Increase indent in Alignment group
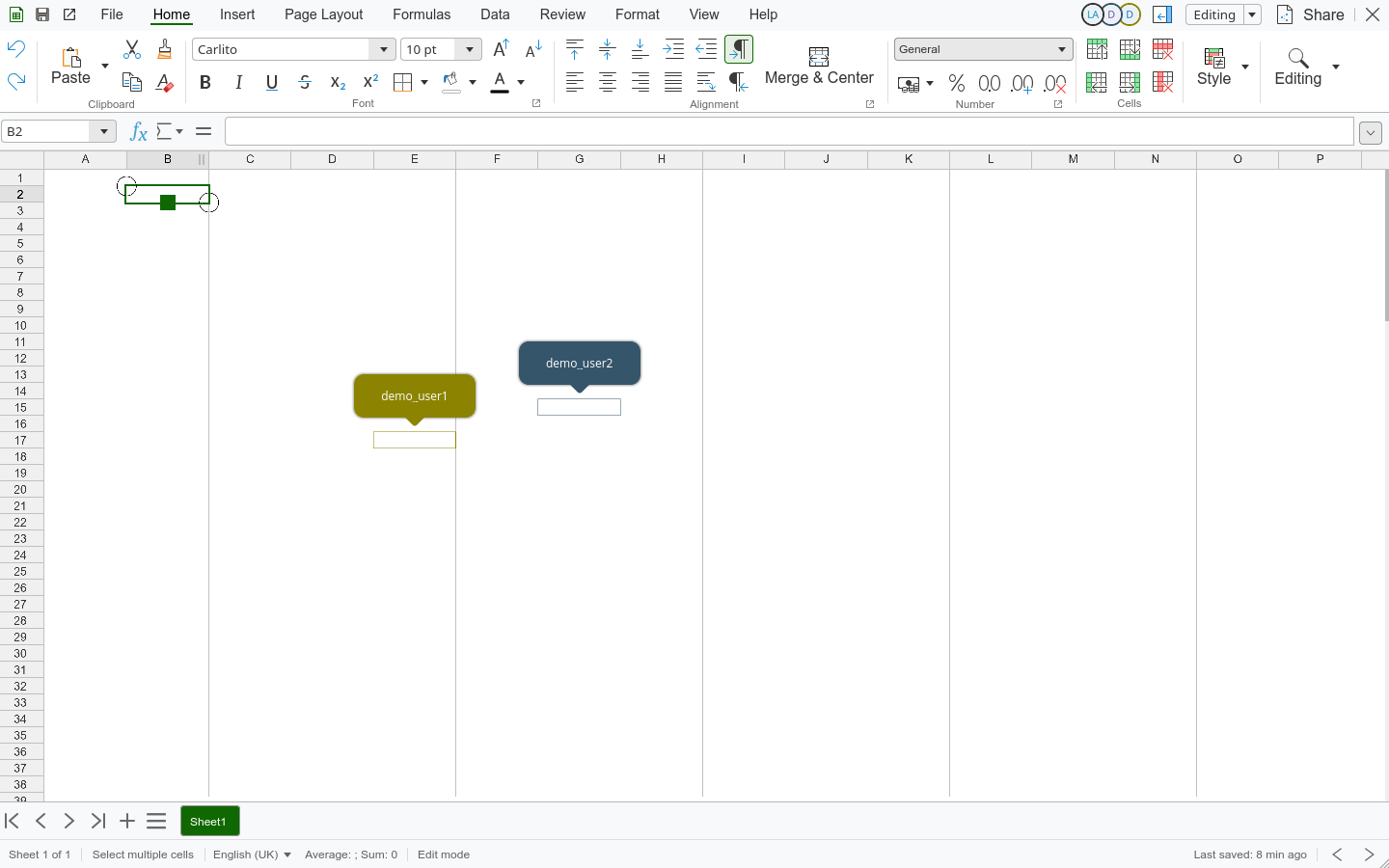This screenshot has height=868, width=1389. pos(673,49)
